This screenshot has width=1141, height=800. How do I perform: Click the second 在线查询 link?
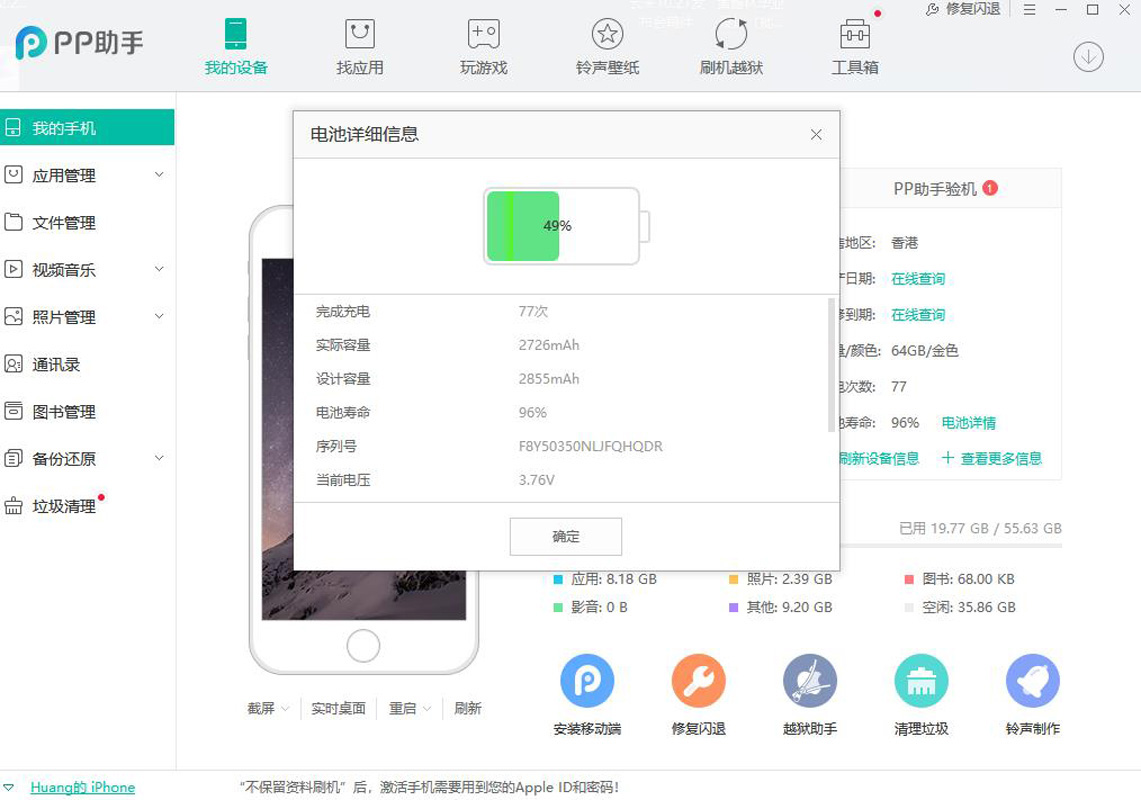[918, 314]
